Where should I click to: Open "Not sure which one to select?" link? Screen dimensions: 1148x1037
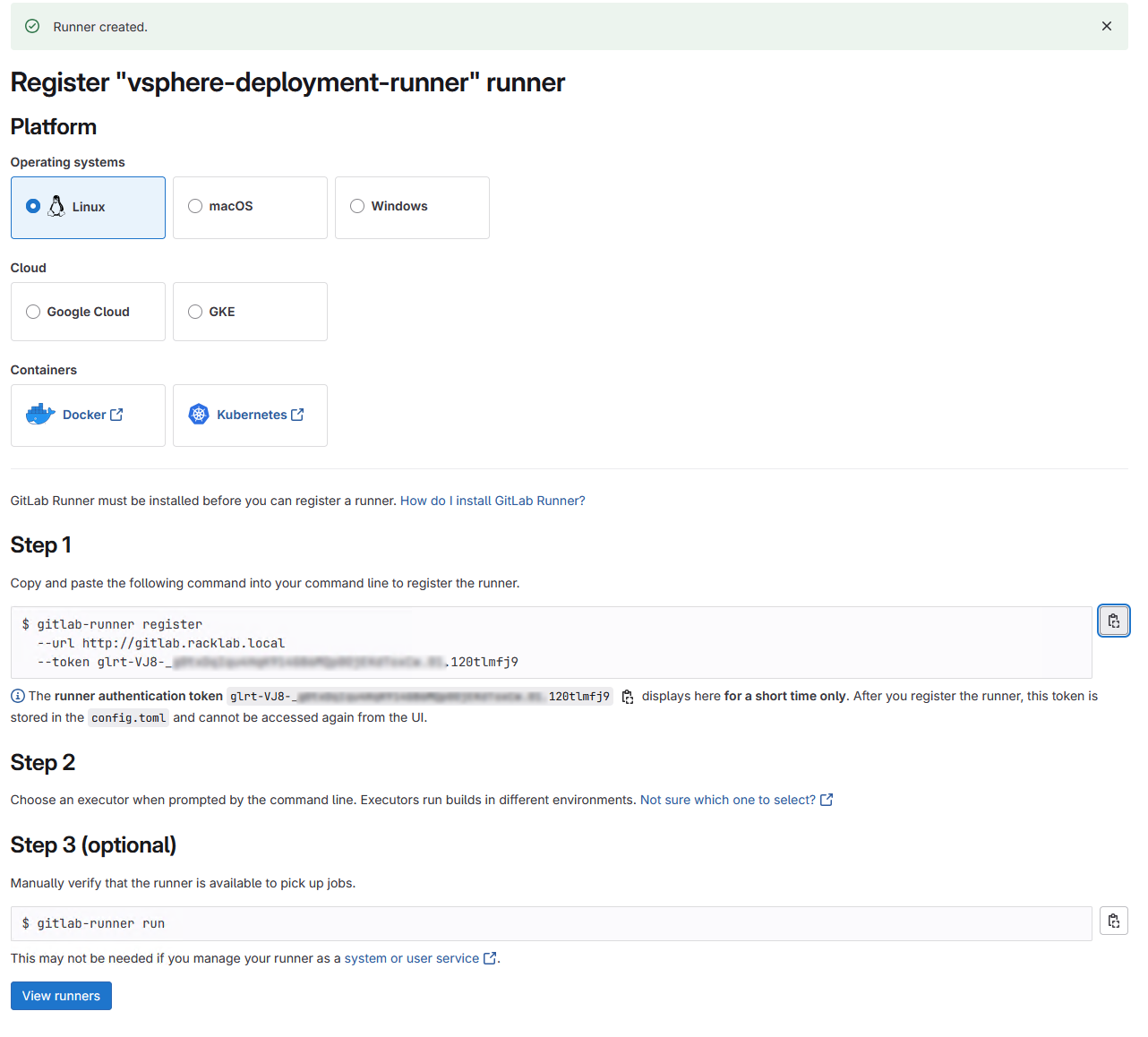[729, 799]
